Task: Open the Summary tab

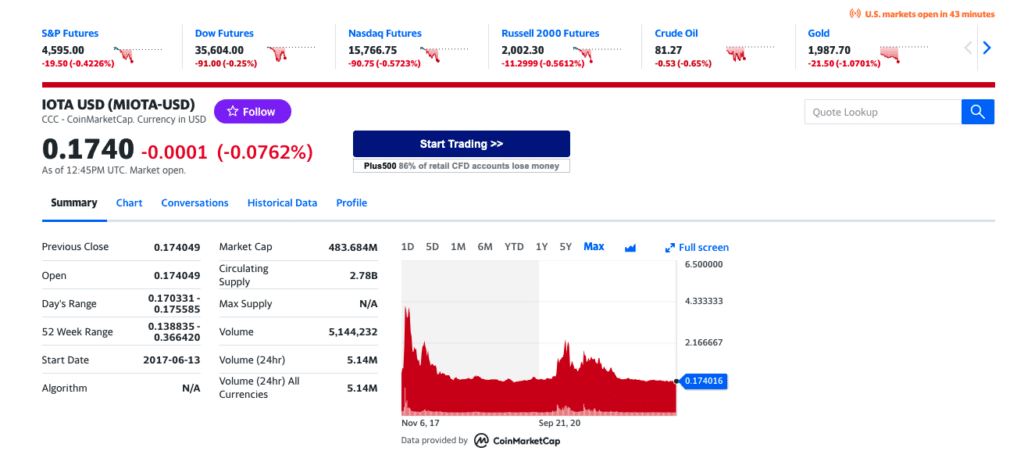Action: coord(74,203)
